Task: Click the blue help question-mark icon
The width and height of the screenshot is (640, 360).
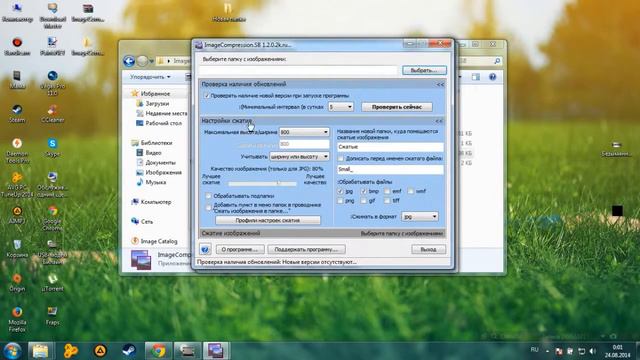Action: pos(205,249)
